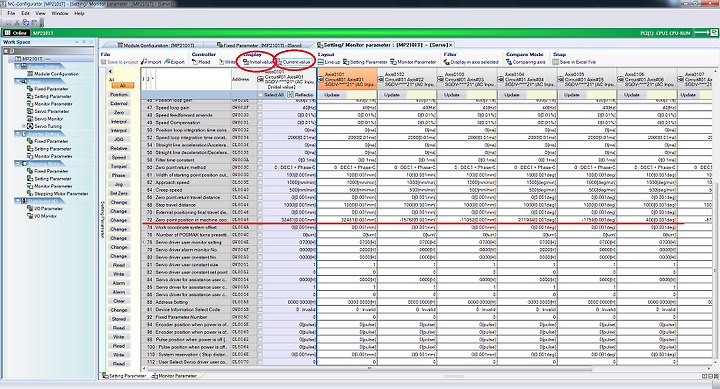
Task: Collapse the Distributed I/O tree section
Action: (18, 201)
